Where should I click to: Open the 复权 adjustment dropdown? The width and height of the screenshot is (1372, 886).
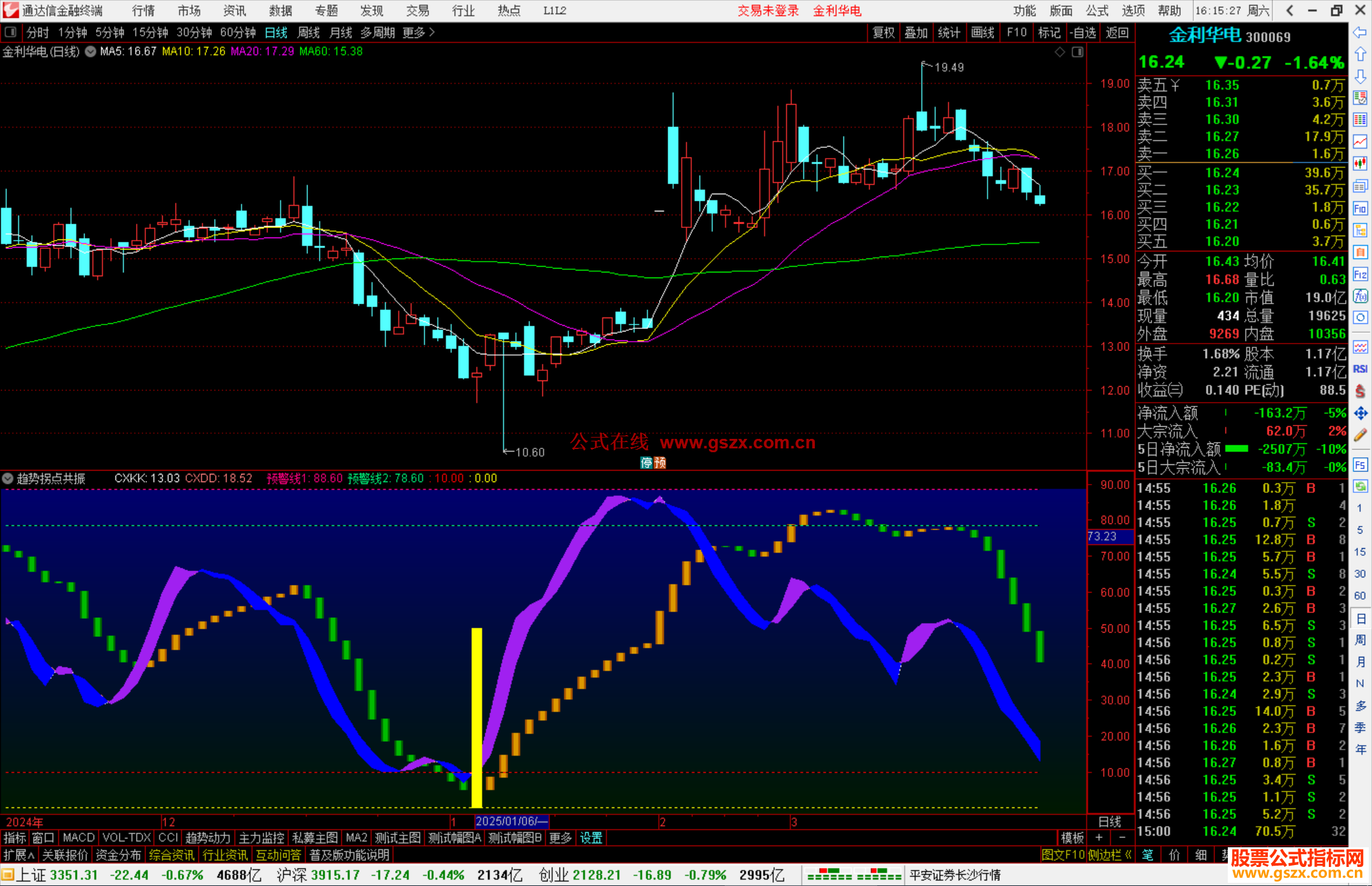click(884, 32)
